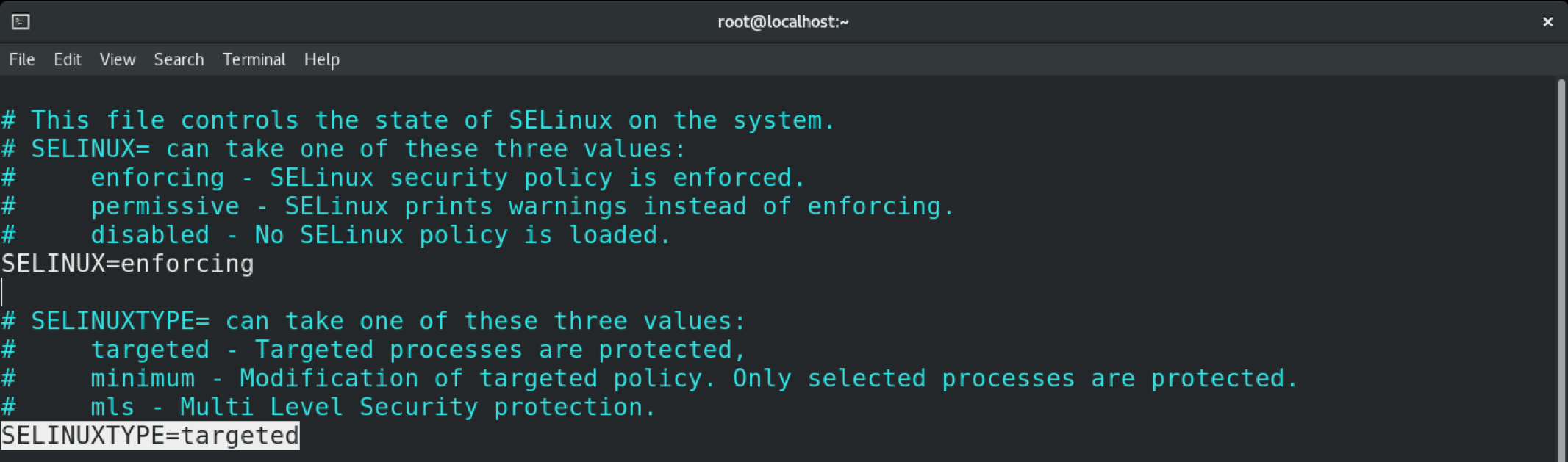
Task: Click the mls Multi Level Security line
Action: tap(327, 406)
